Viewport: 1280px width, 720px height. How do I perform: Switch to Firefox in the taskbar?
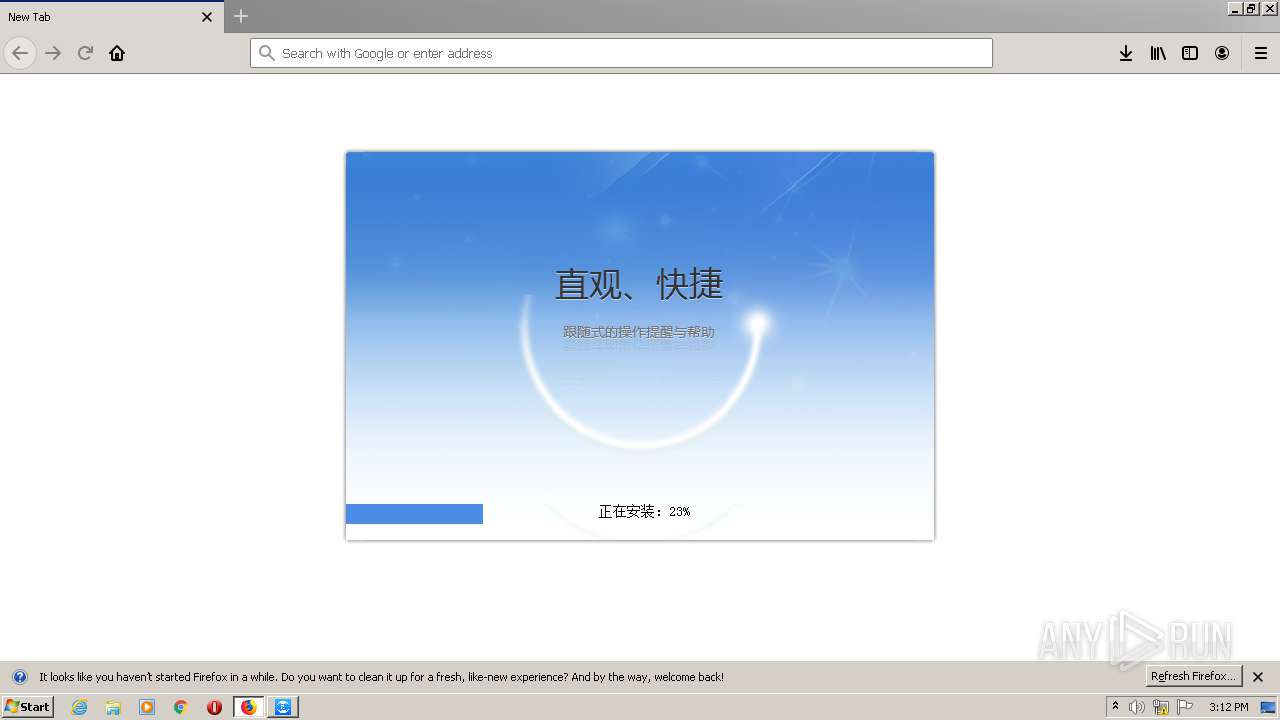(249, 707)
